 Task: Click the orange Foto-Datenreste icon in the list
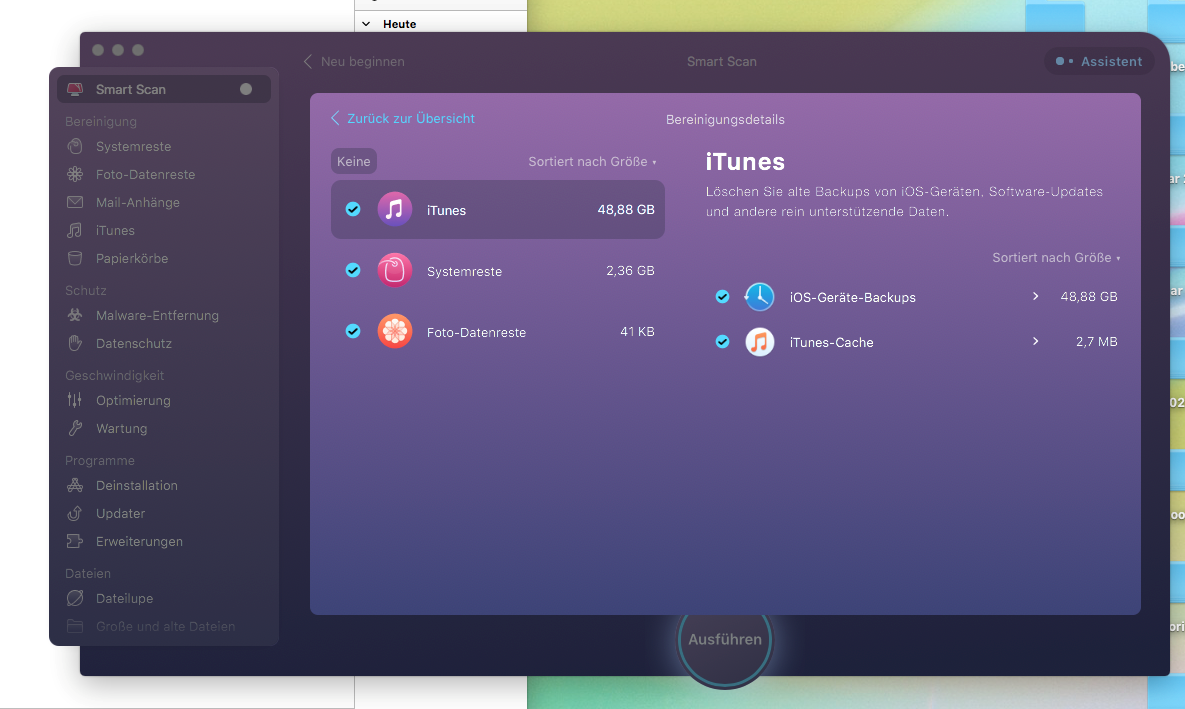coord(394,331)
